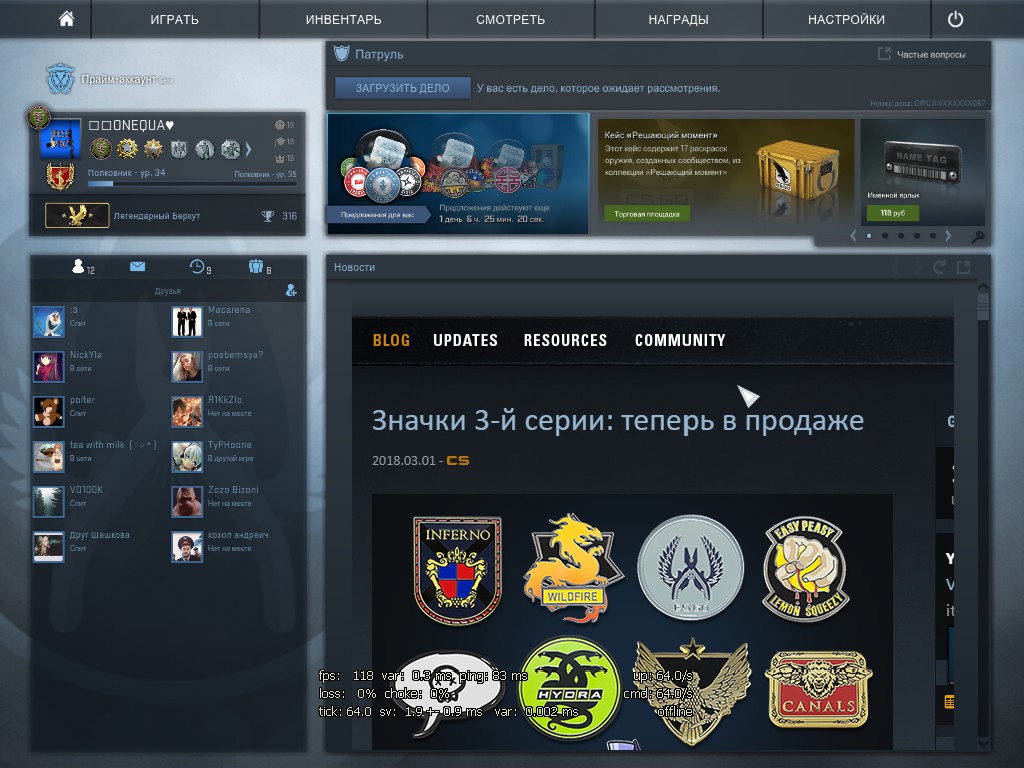Open the ИГРАТЬ menu

(174, 20)
